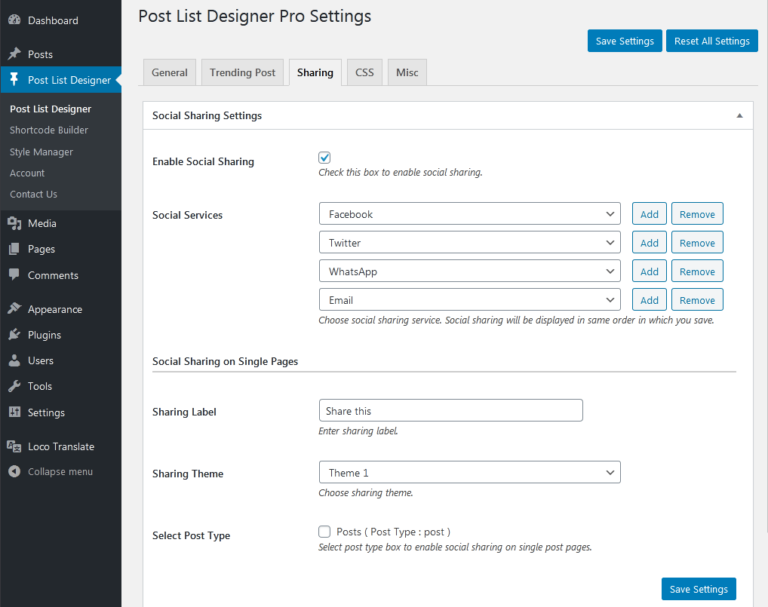Click the Posts pushpin icon
768x607 pixels.
(14, 54)
